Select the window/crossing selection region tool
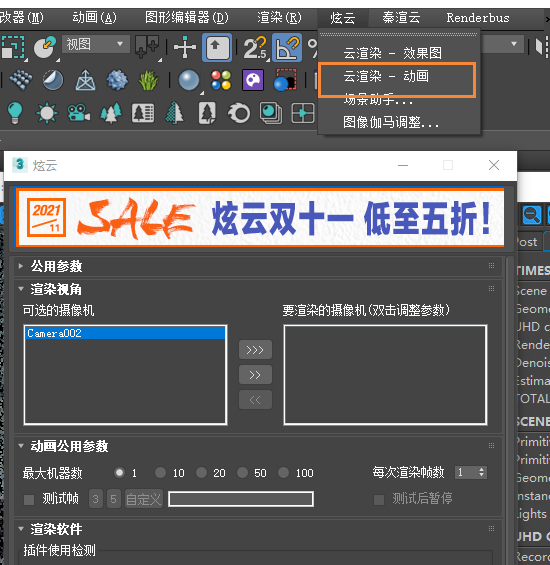This screenshot has height=565, width=550. [13, 47]
